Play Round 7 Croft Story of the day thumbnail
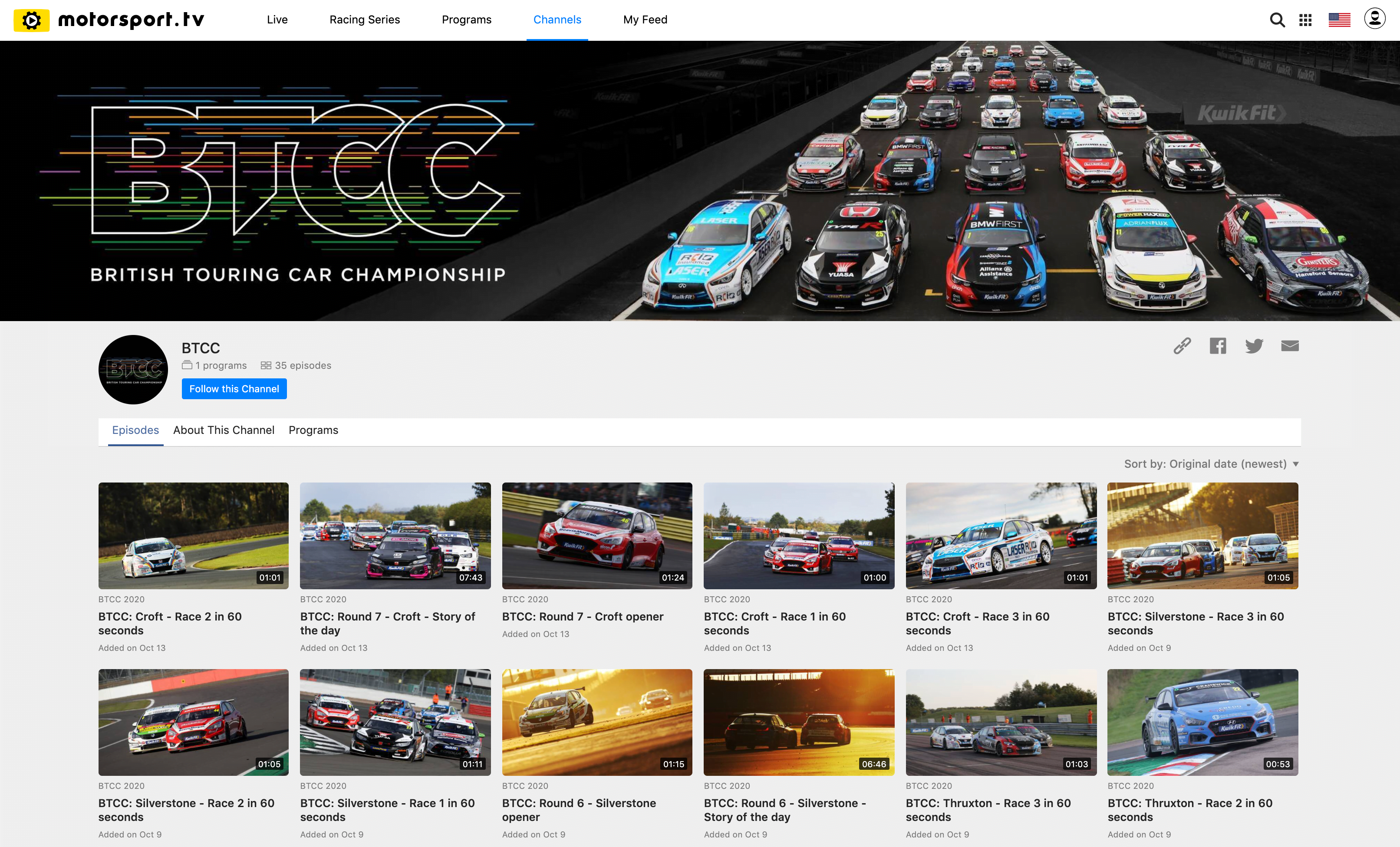1400x847 pixels. pos(395,536)
